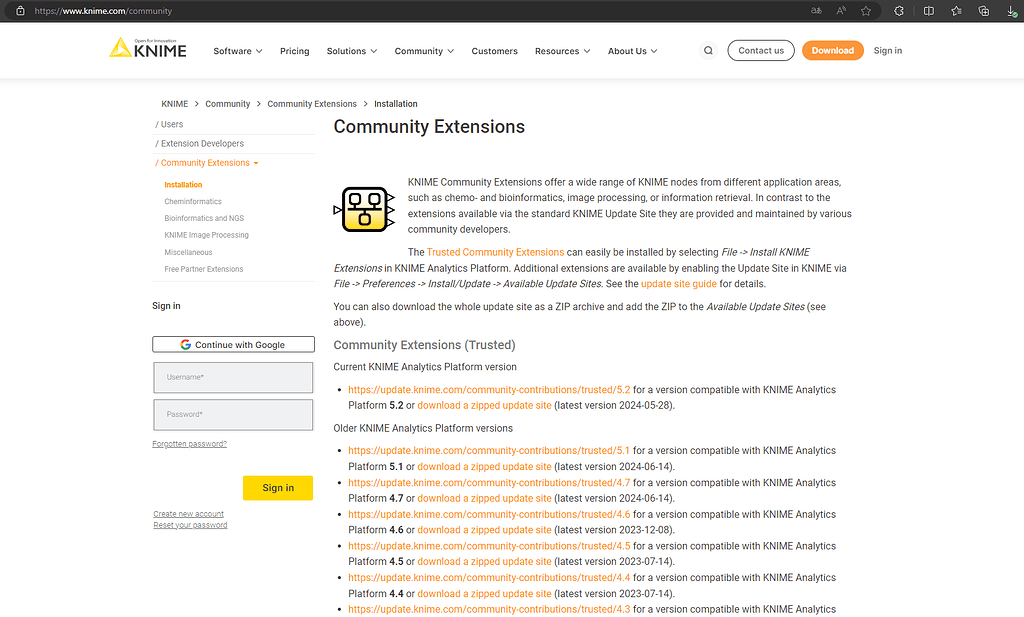Select Free Partner Extensions in sidebar
The image size is (1024, 617).
pos(204,269)
